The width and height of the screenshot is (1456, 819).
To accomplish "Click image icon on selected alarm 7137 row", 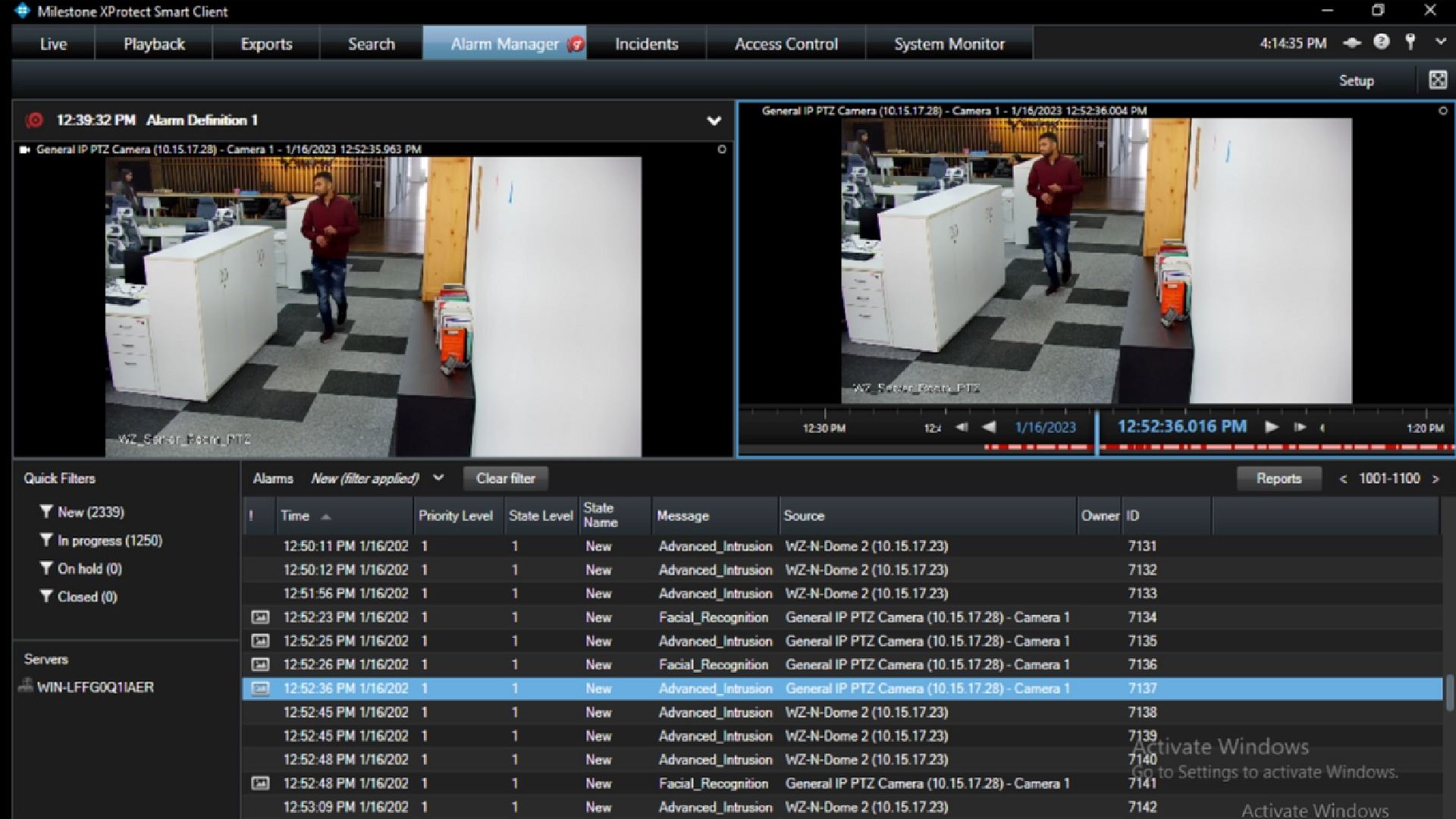I will pyautogui.click(x=260, y=689).
